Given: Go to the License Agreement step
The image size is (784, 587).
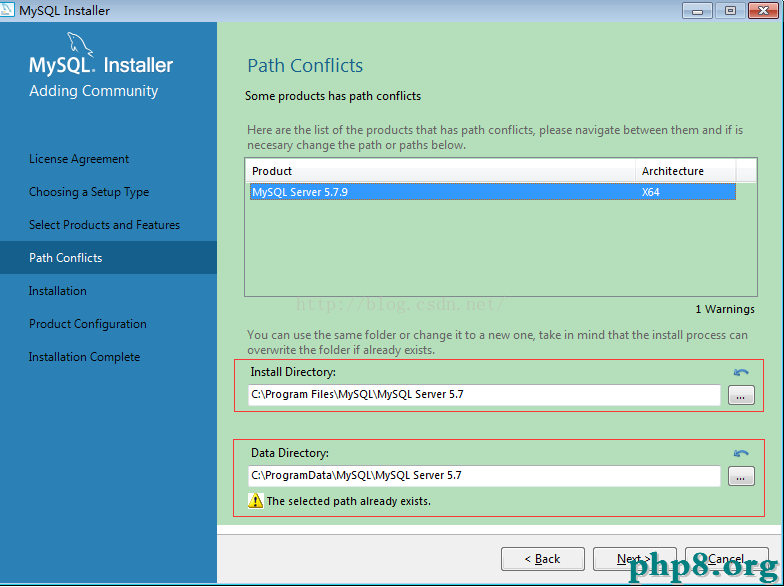Looking at the screenshot, I should pyautogui.click(x=79, y=159).
